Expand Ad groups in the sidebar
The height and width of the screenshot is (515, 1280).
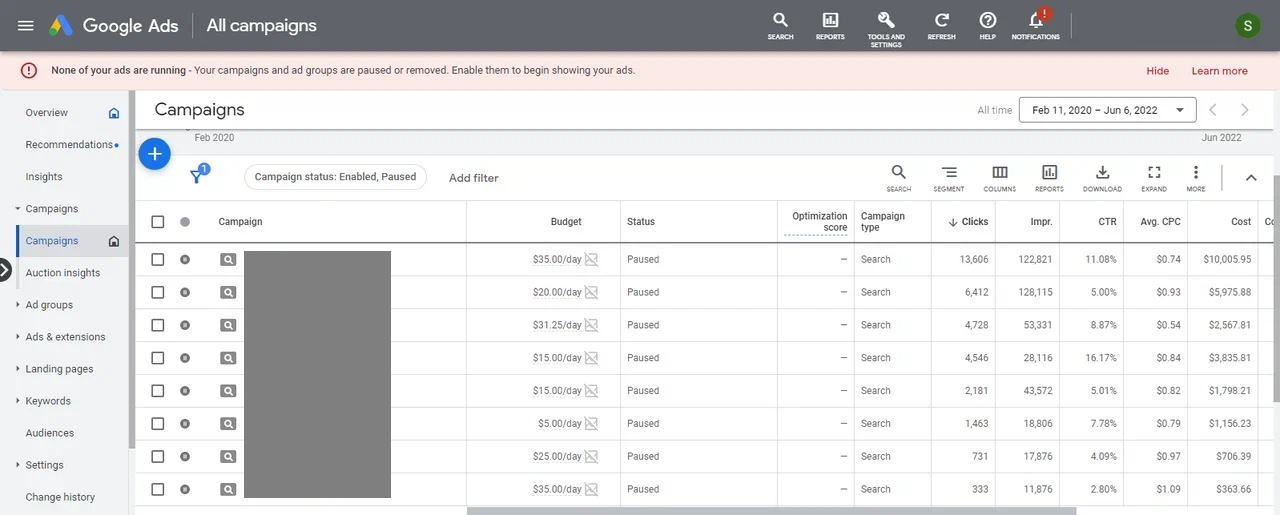pyautogui.click(x=49, y=305)
